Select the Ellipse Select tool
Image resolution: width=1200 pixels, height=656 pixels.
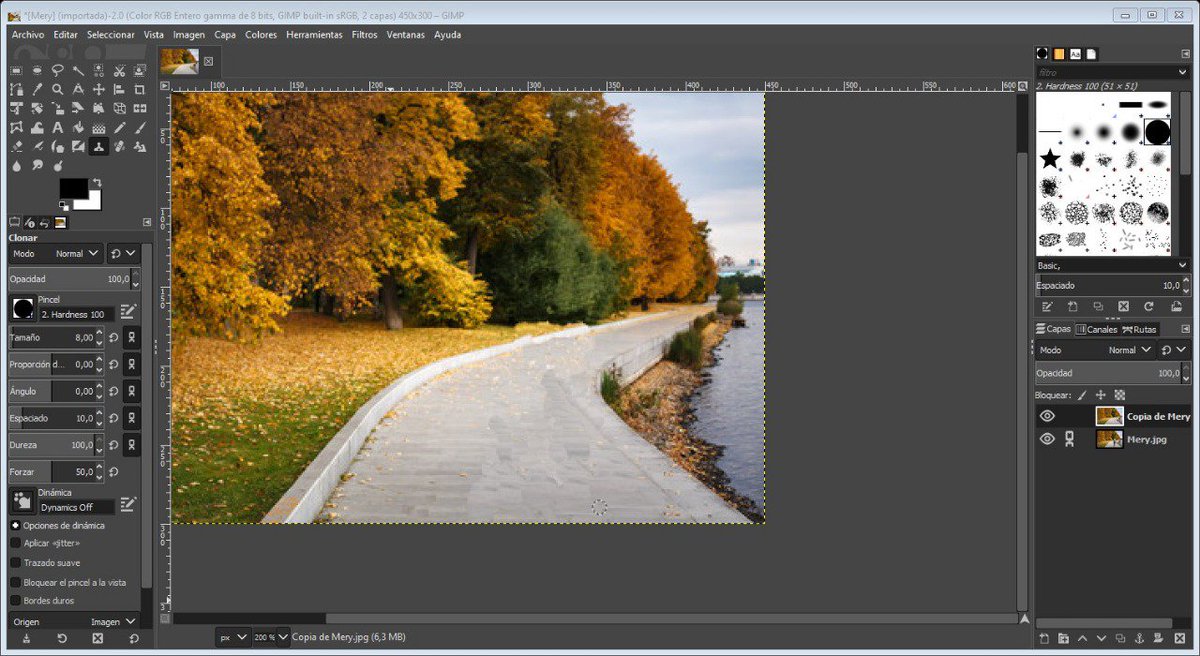coord(37,70)
